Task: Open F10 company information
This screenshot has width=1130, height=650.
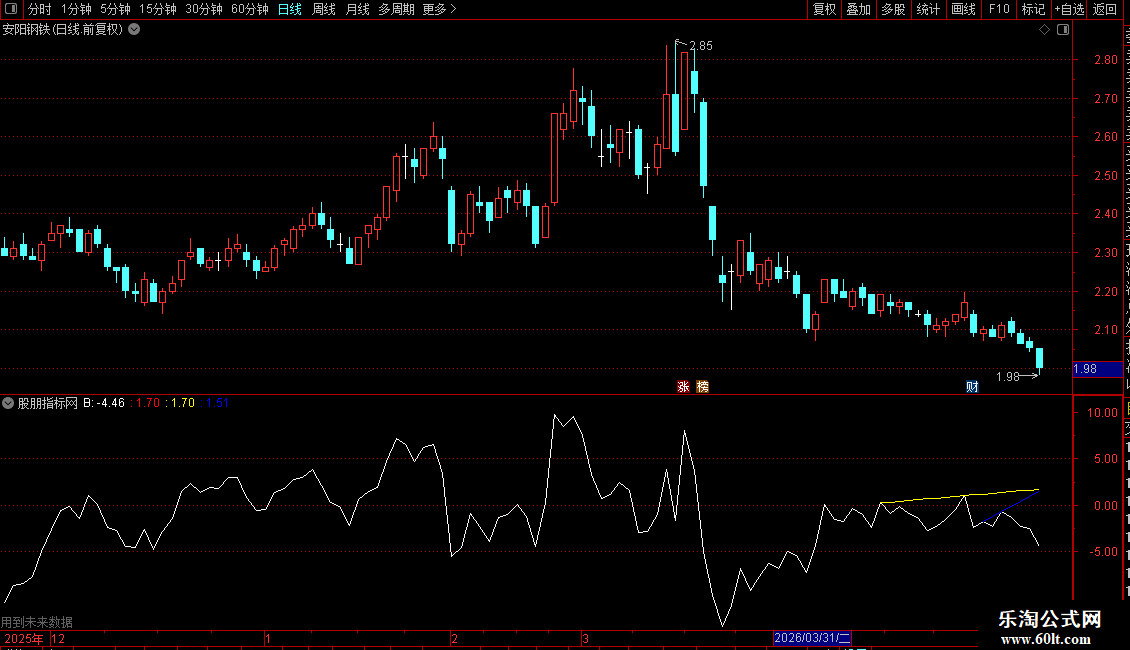Action: [x=999, y=9]
